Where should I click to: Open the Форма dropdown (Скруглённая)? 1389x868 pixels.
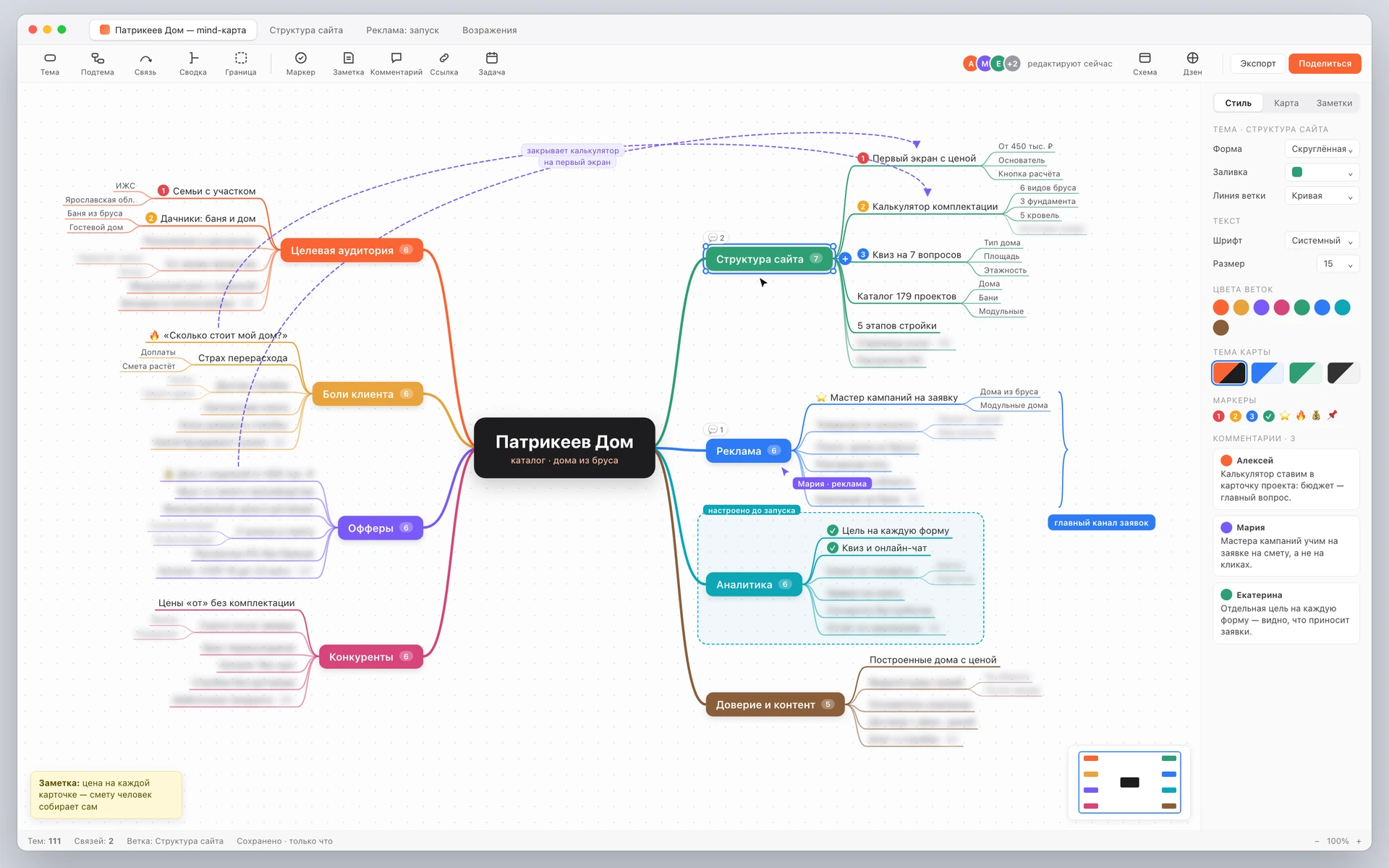click(x=1322, y=149)
